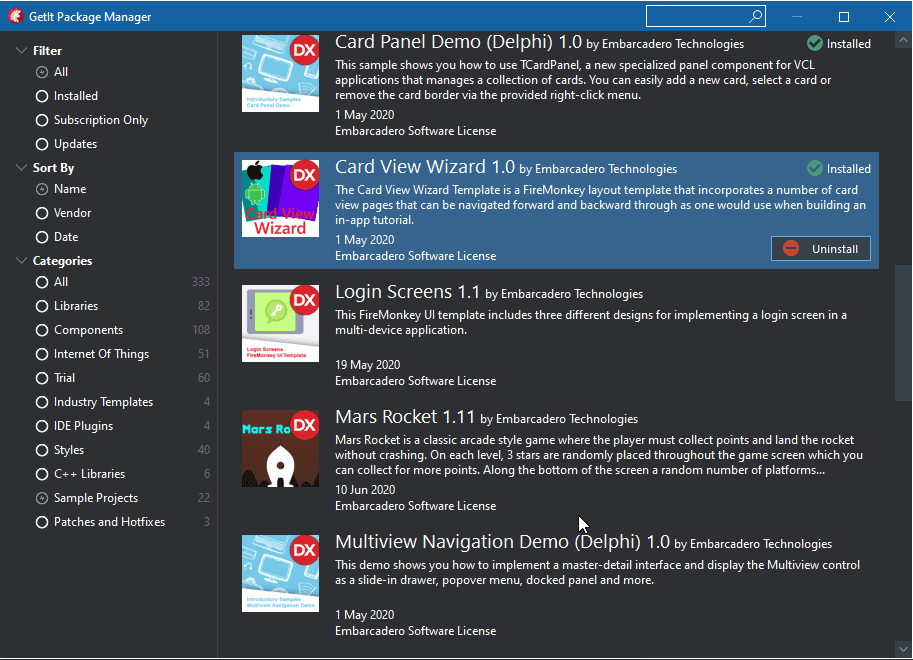The width and height of the screenshot is (913, 660).
Task: Click Mars Rocket's Embarcadero Software License text
Action: 416,506
